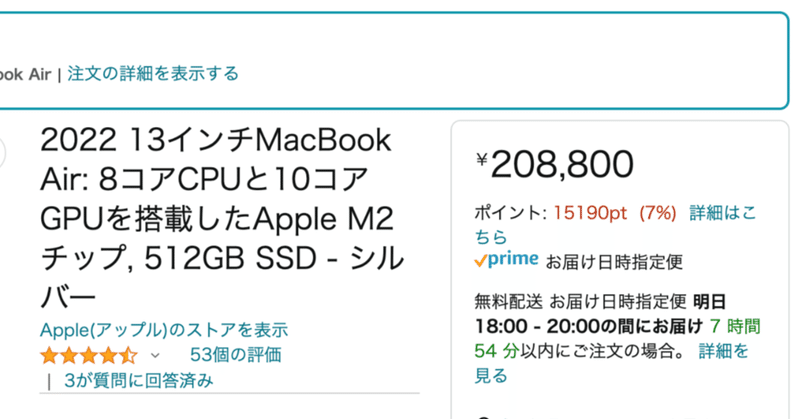Click the 2022 13インチMacBook Air product title
800x419 pixels.
222,218
